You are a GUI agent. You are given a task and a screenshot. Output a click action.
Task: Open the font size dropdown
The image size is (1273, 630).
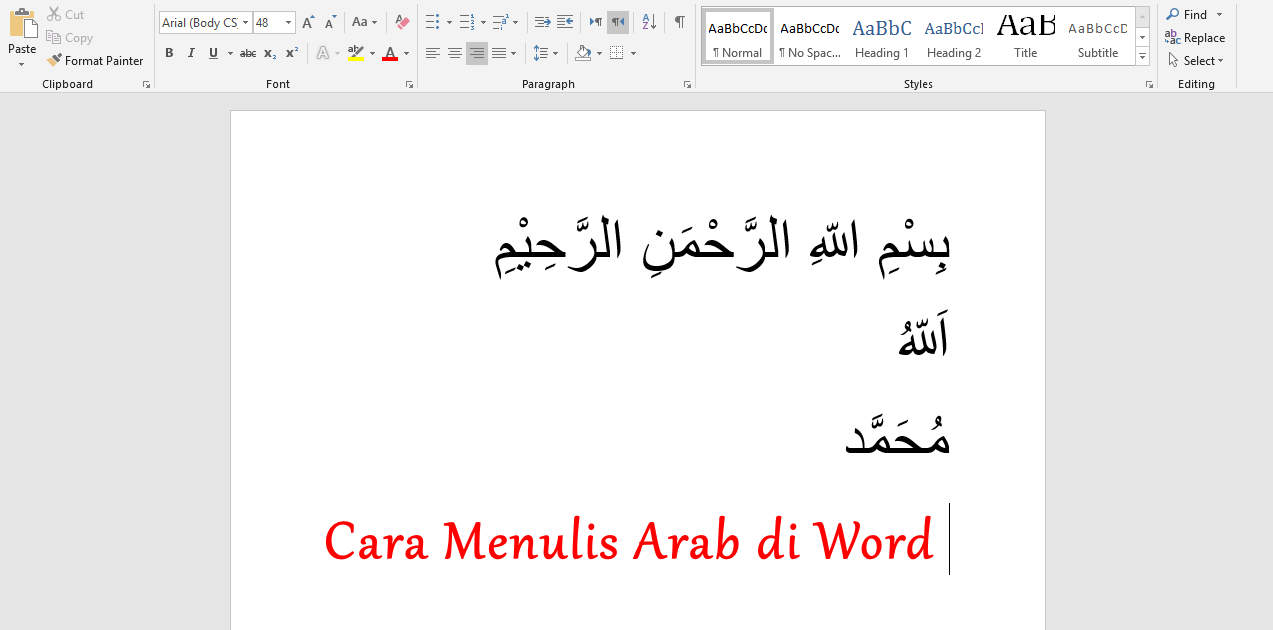point(289,22)
